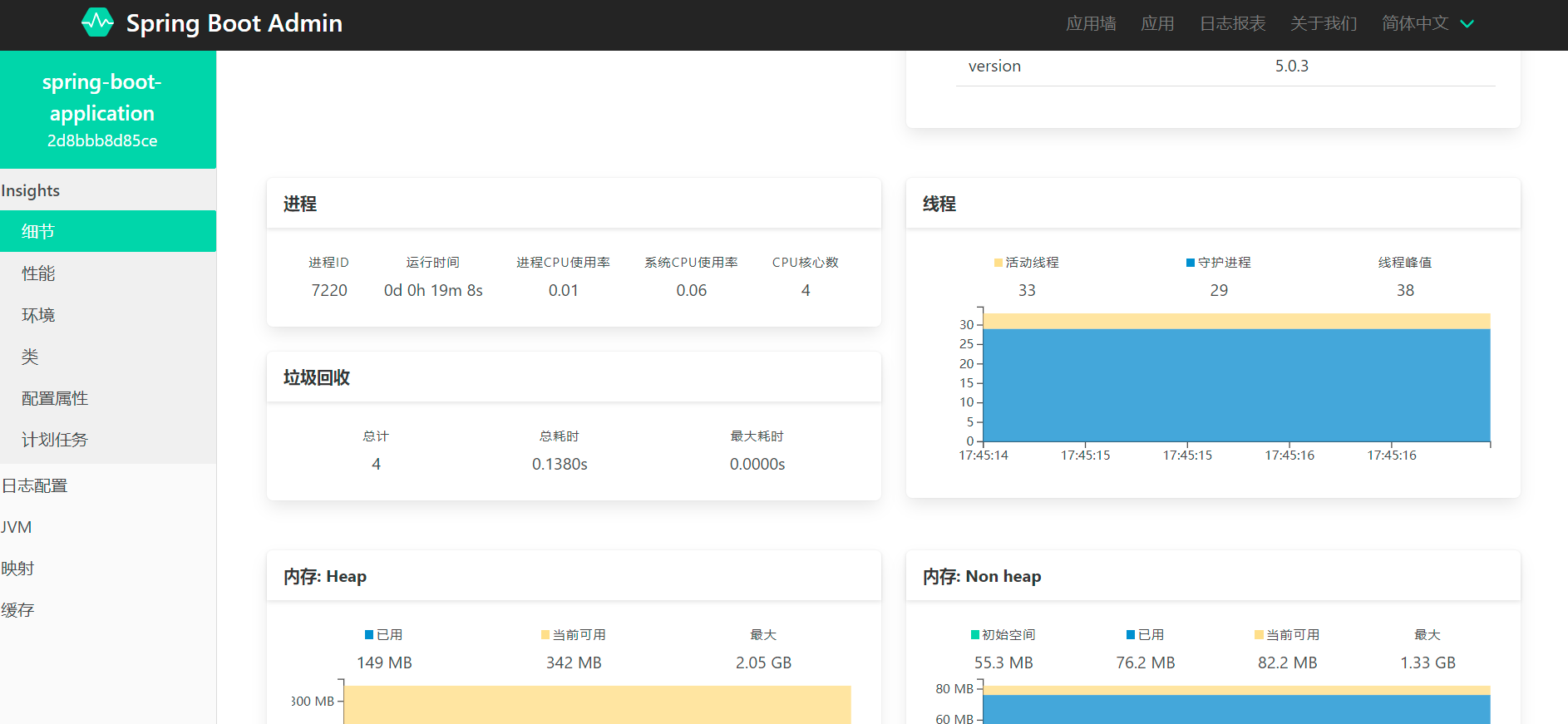Open the 日志报表 navigation item

tap(1232, 23)
